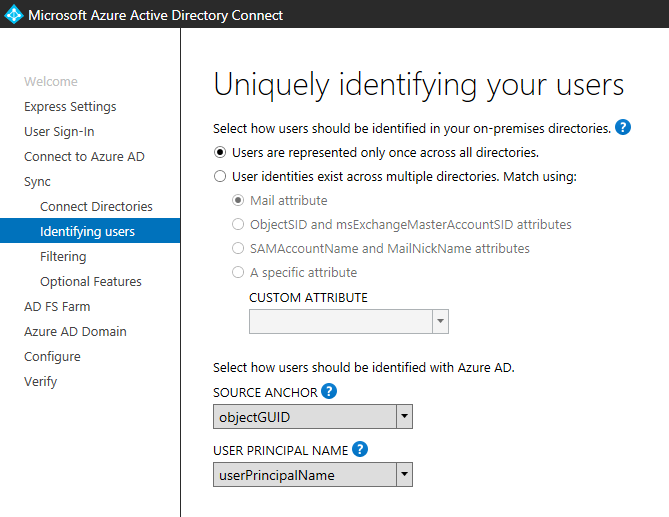This screenshot has height=517, width=669.
Task: Open Connect Directories step
Action: point(96,206)
